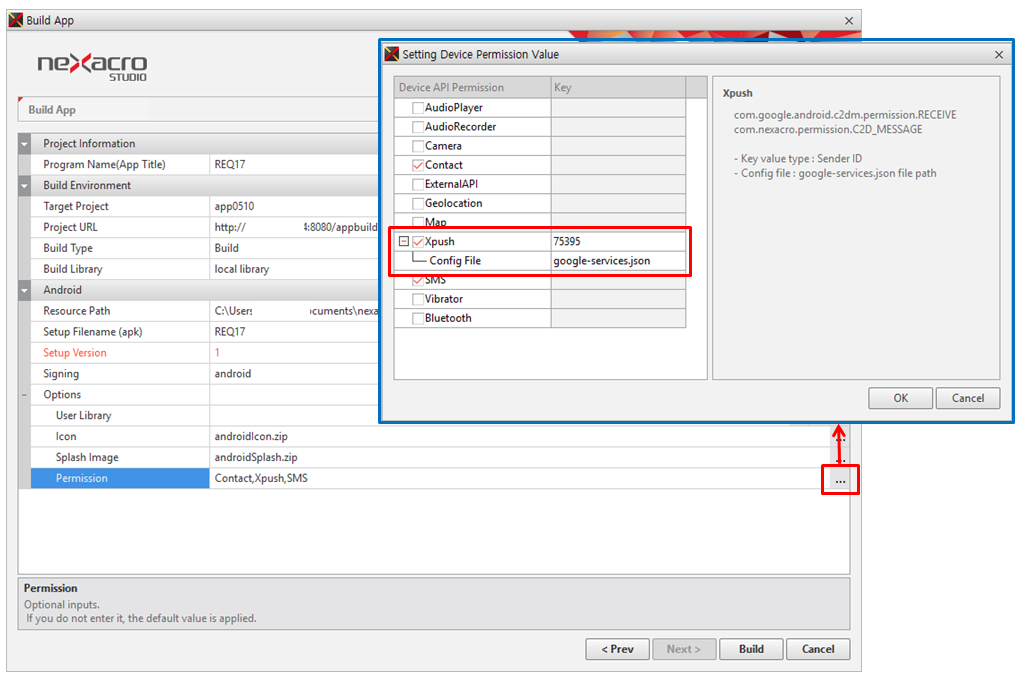
Task: Enable the Bluetooth permission checkbox
Action: click(x=418, y=318)
